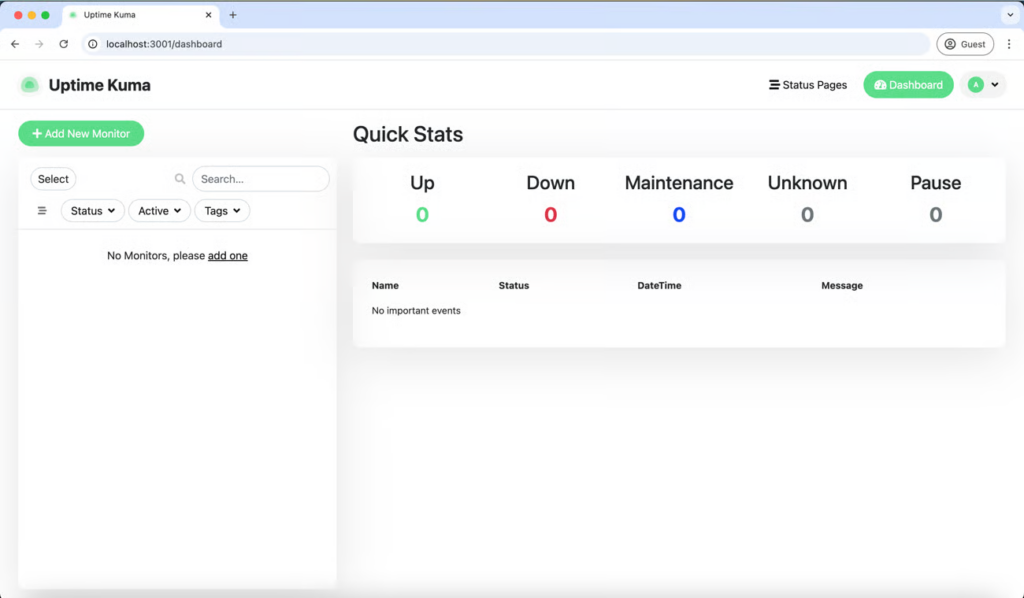The width and height of the screenshot is (1024, 598).
Task: Click Add New Monitor button
Action: point(81,133)
